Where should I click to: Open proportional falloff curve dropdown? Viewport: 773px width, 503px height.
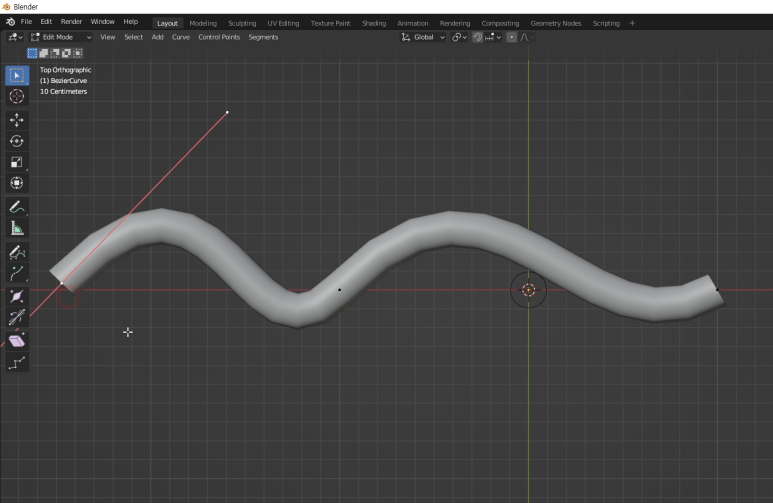[527, 37]
